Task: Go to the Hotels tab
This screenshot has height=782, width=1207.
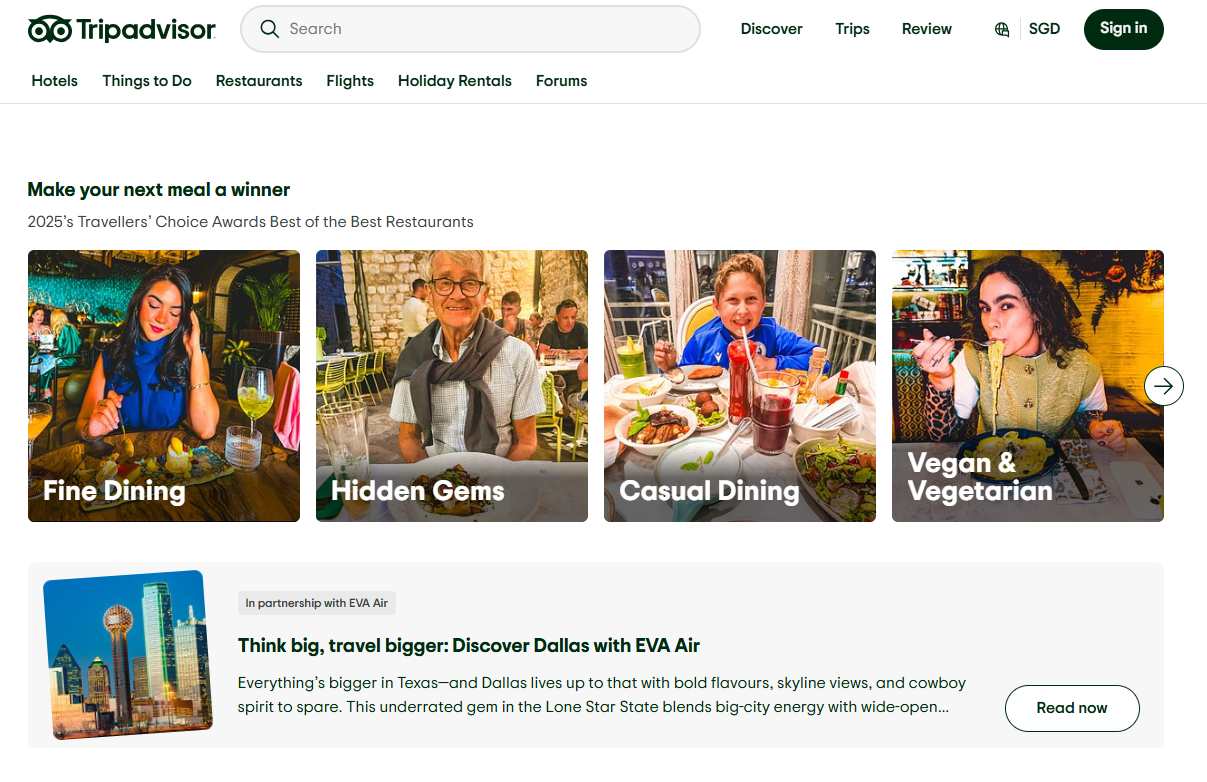Action: point(54,81)
